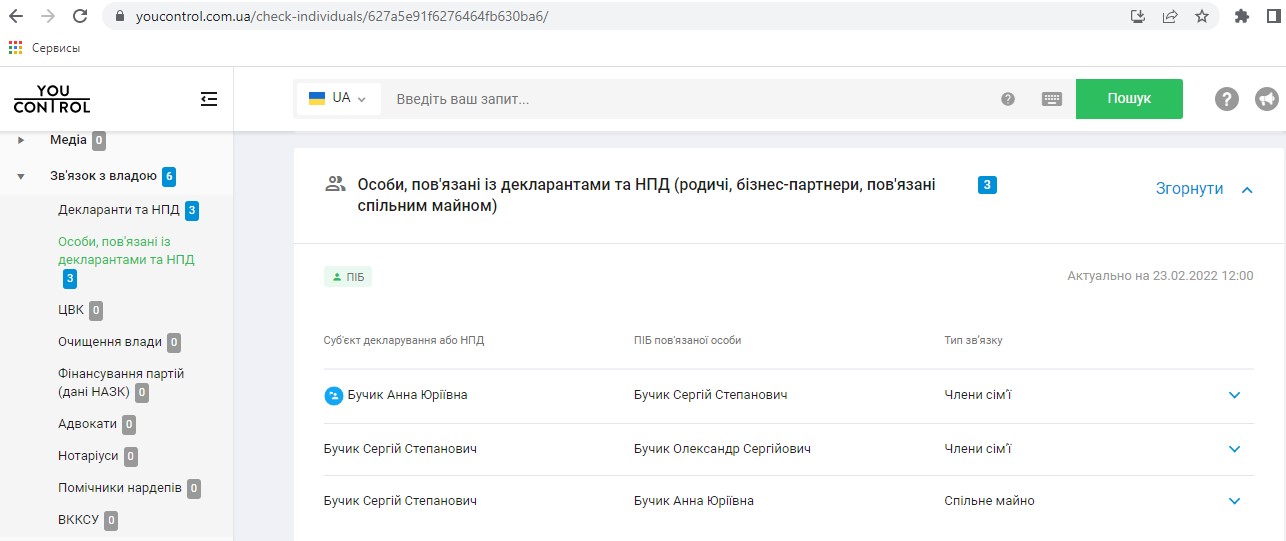The height and width of the screenshot is (541, 1286).
Task: Click the search help question icon
Action: tap(1008, 99)
